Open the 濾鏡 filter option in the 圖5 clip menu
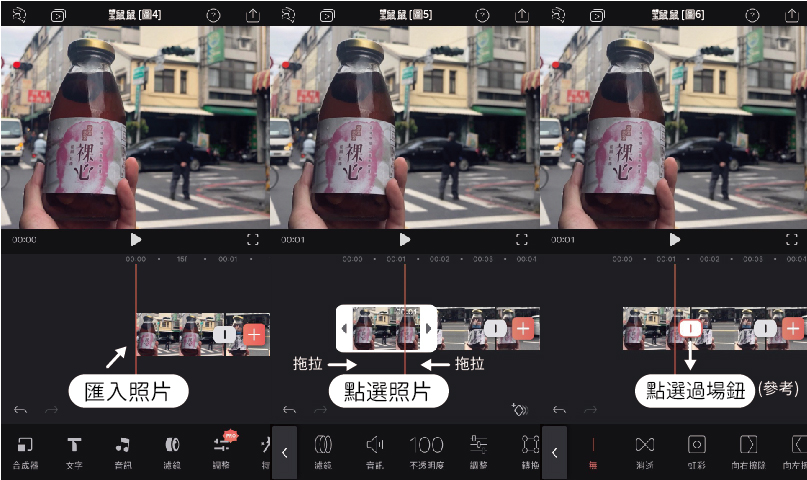 pyautogui.click(x=323, y=452)
